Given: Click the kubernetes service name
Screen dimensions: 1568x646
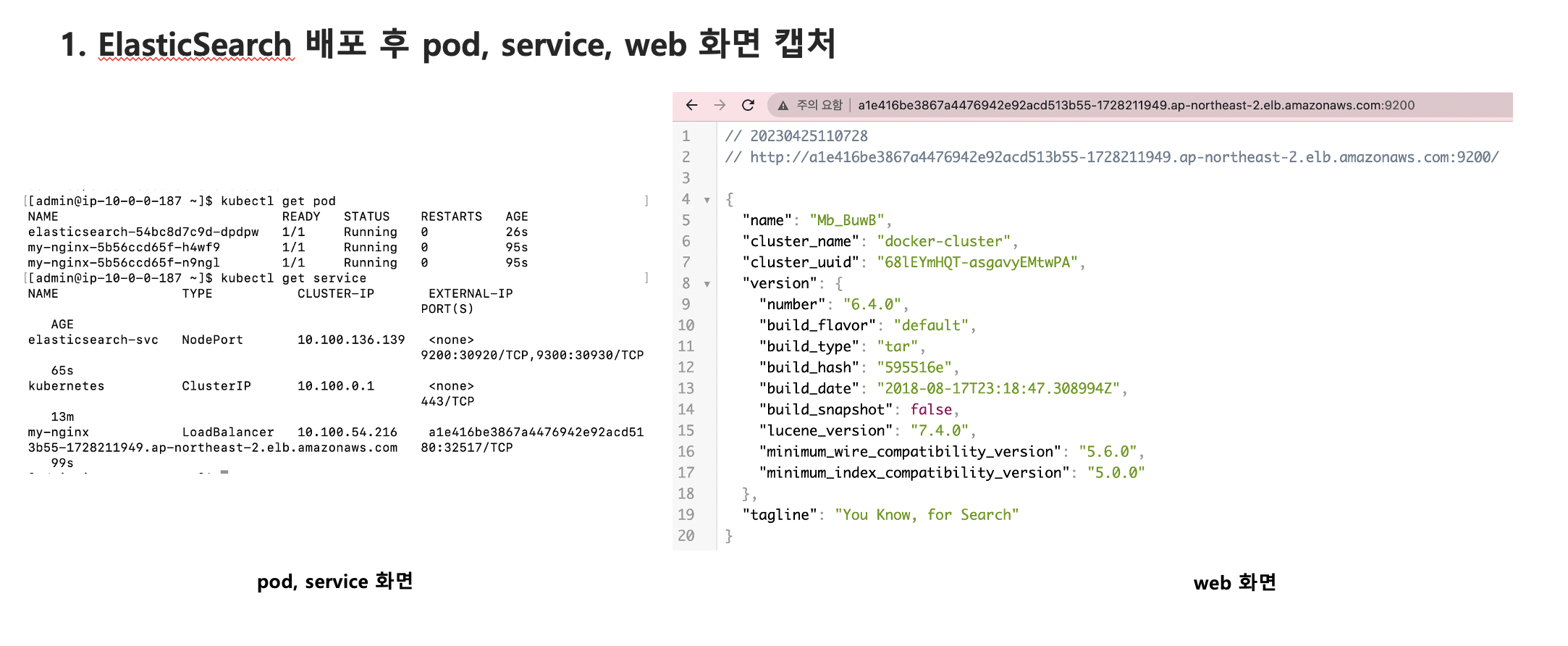Looking at the screenshot, I should pyautogui.click(x=66, y=386).
